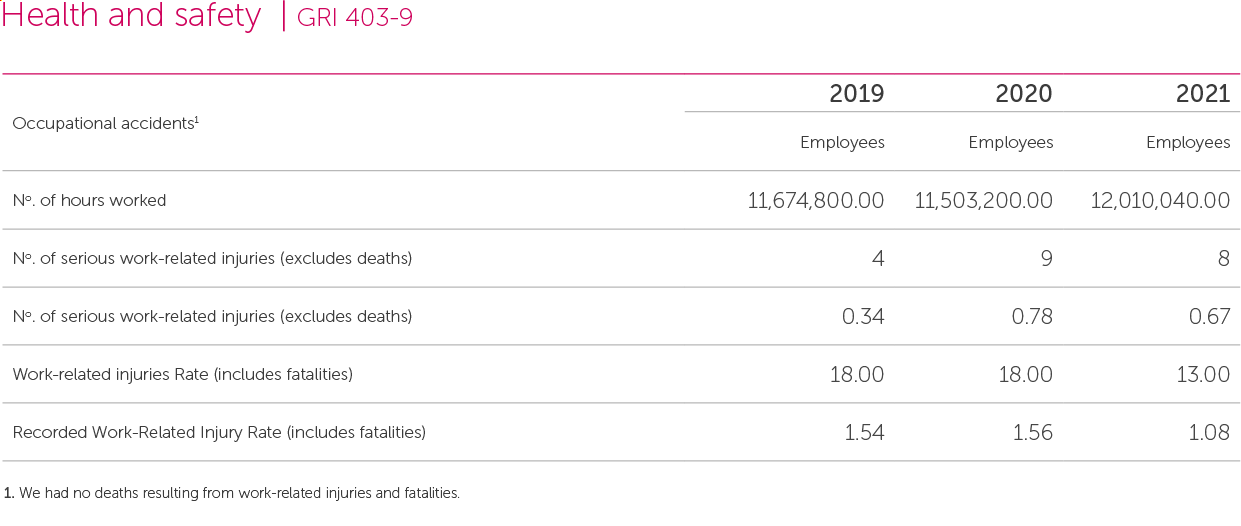Image resolution: width=1241 pixels, height=526 pixels.
Task: Select the GRI 403-9 reference label
Action: click(x=355, y=18)
